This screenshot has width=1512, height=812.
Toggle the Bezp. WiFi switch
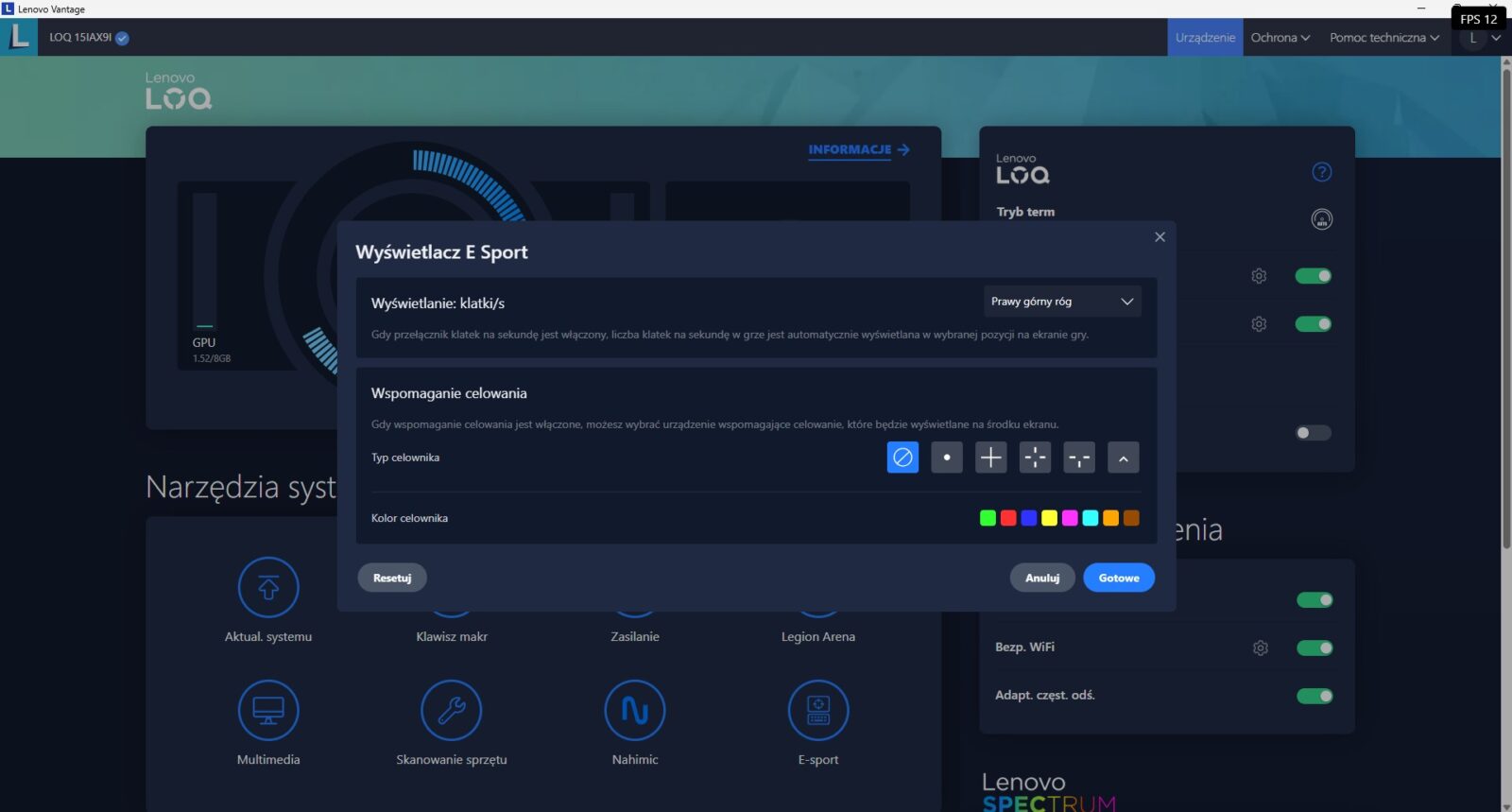click(1314, 648)
